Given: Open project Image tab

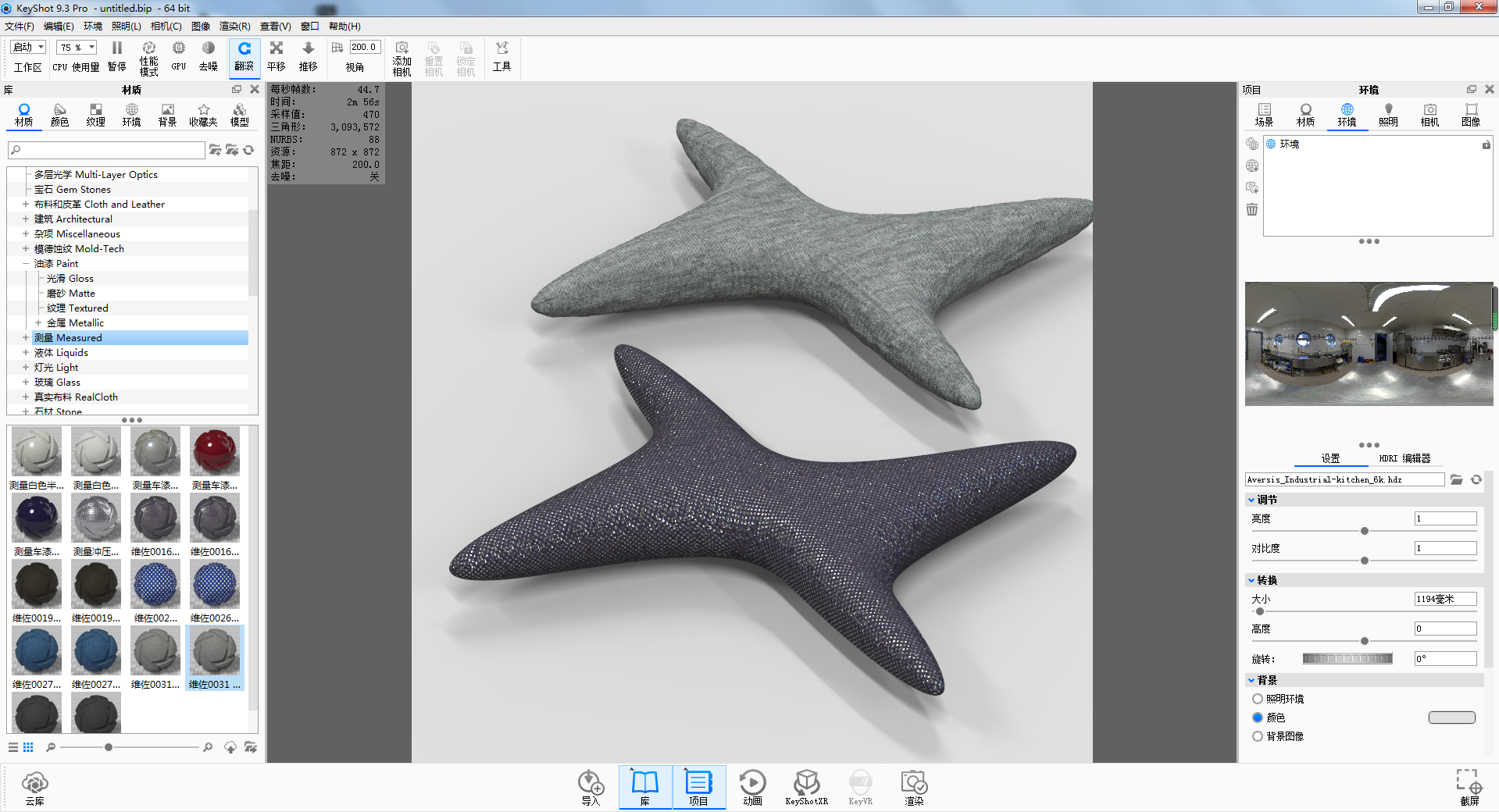Looking at the screenshot, I should [1471, 115].
